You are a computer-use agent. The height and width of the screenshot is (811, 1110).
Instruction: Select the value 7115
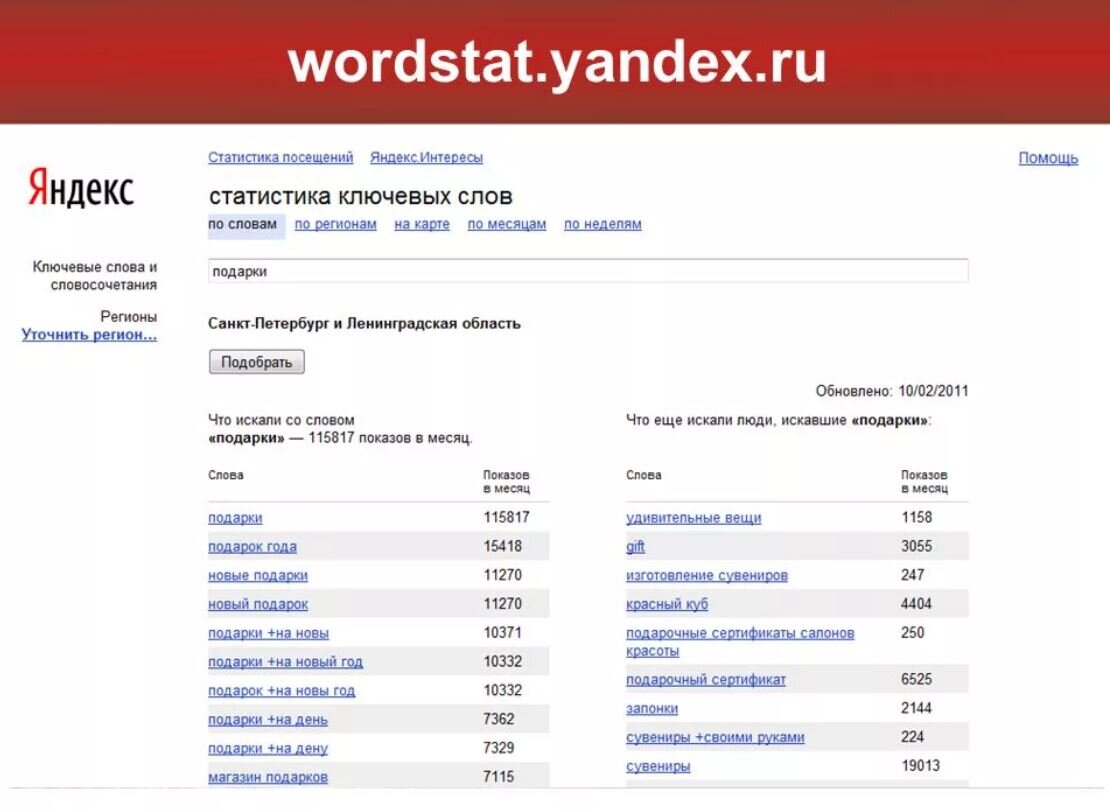pyautogui.click(x=498, y=776)
